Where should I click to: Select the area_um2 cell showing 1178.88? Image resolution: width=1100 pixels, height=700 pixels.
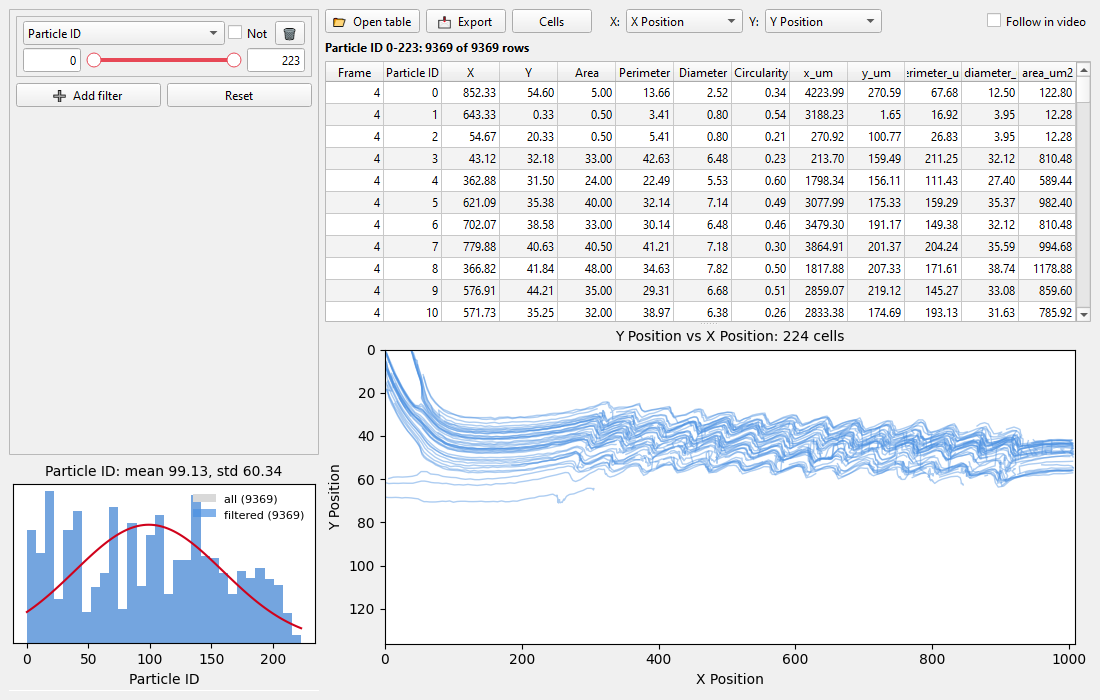click(x=1047, y=269)
